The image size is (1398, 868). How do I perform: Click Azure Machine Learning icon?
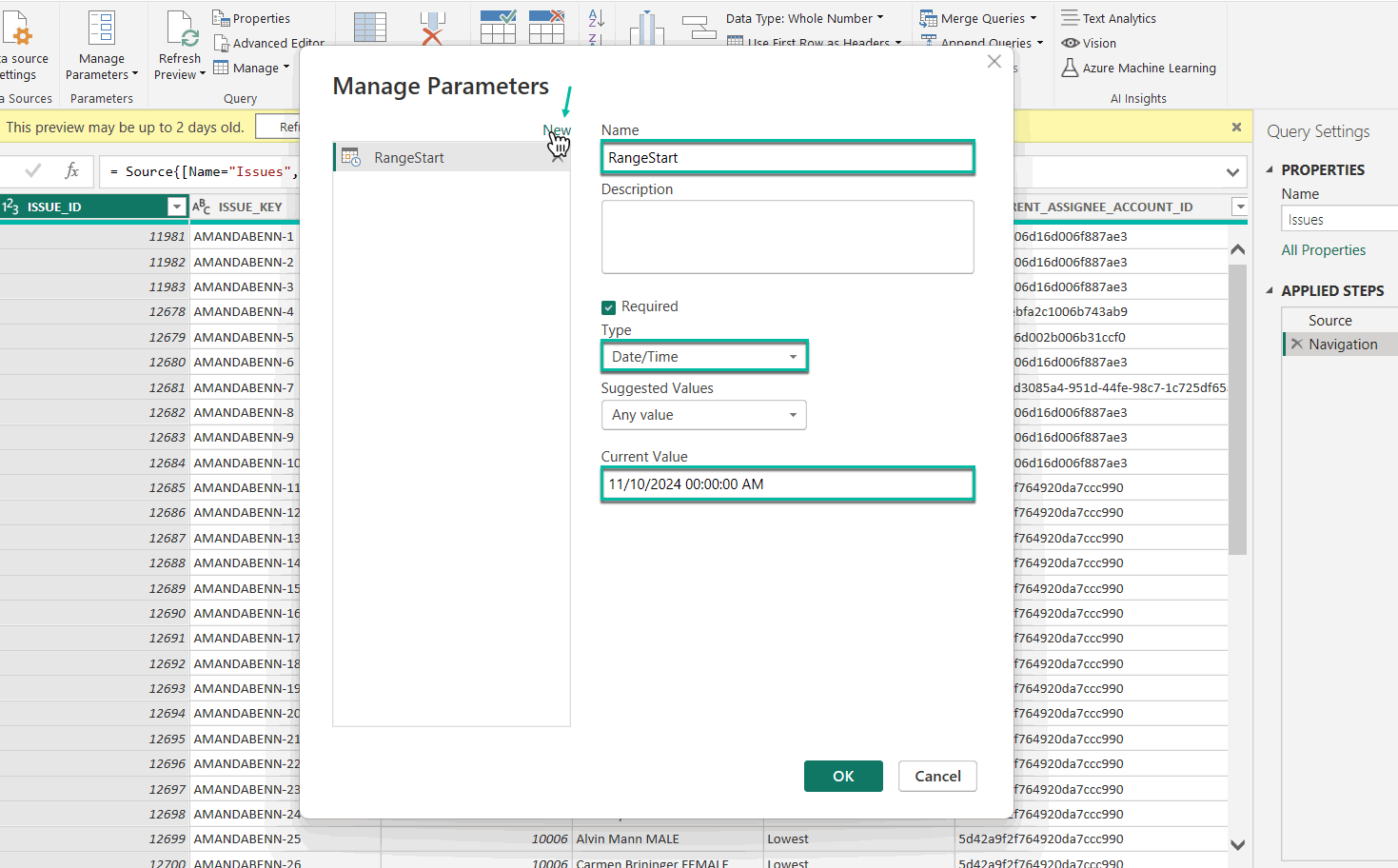tap(1070, 68)
